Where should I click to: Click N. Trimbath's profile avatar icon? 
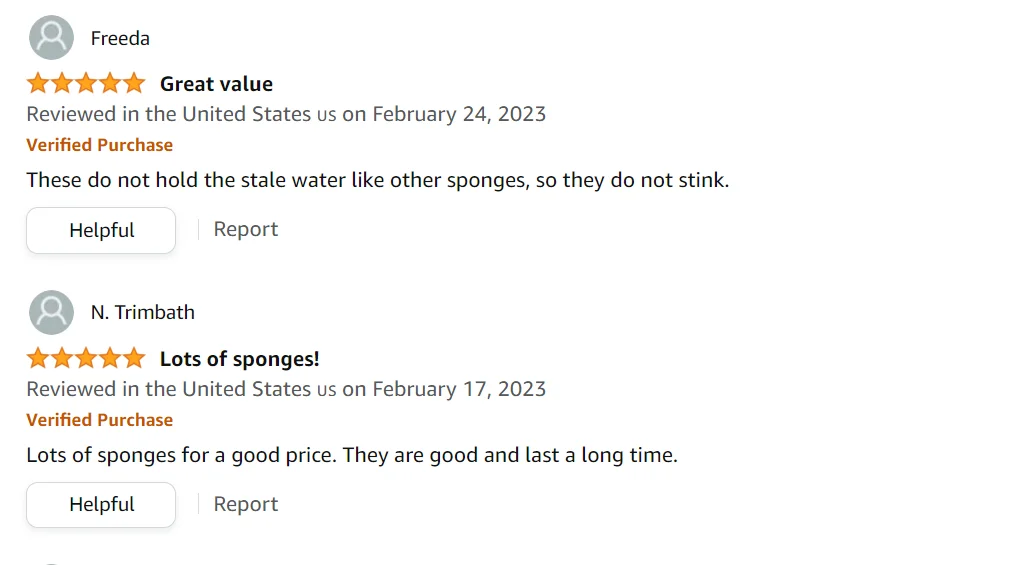pyautogui.click(x=51, y=312)
